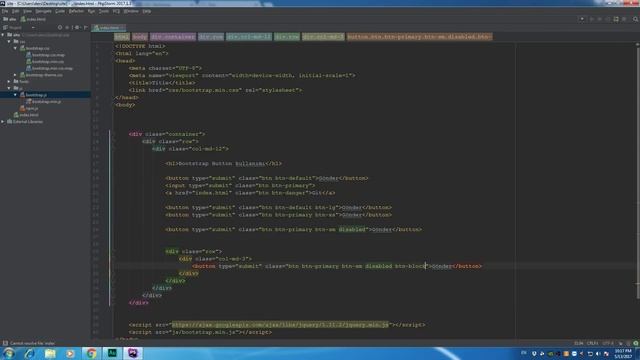Click UTF-8 encoding in status bar
Viewport: 640px width, 360px height.
(x=607, y=344)
